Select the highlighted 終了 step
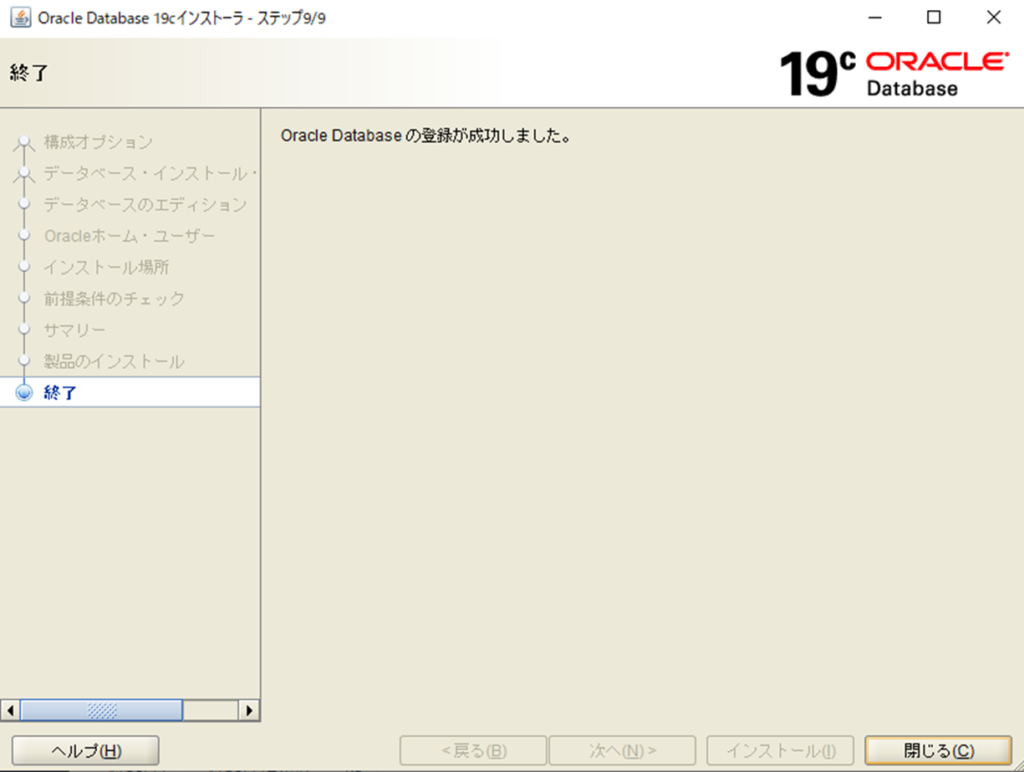 [x=61, y=393]
